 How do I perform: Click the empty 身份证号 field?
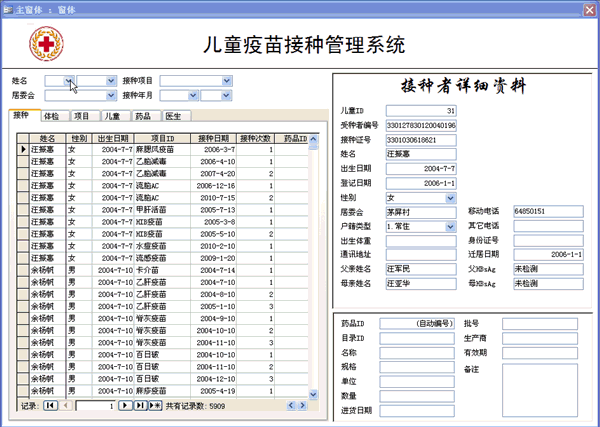tap(548, 240)
